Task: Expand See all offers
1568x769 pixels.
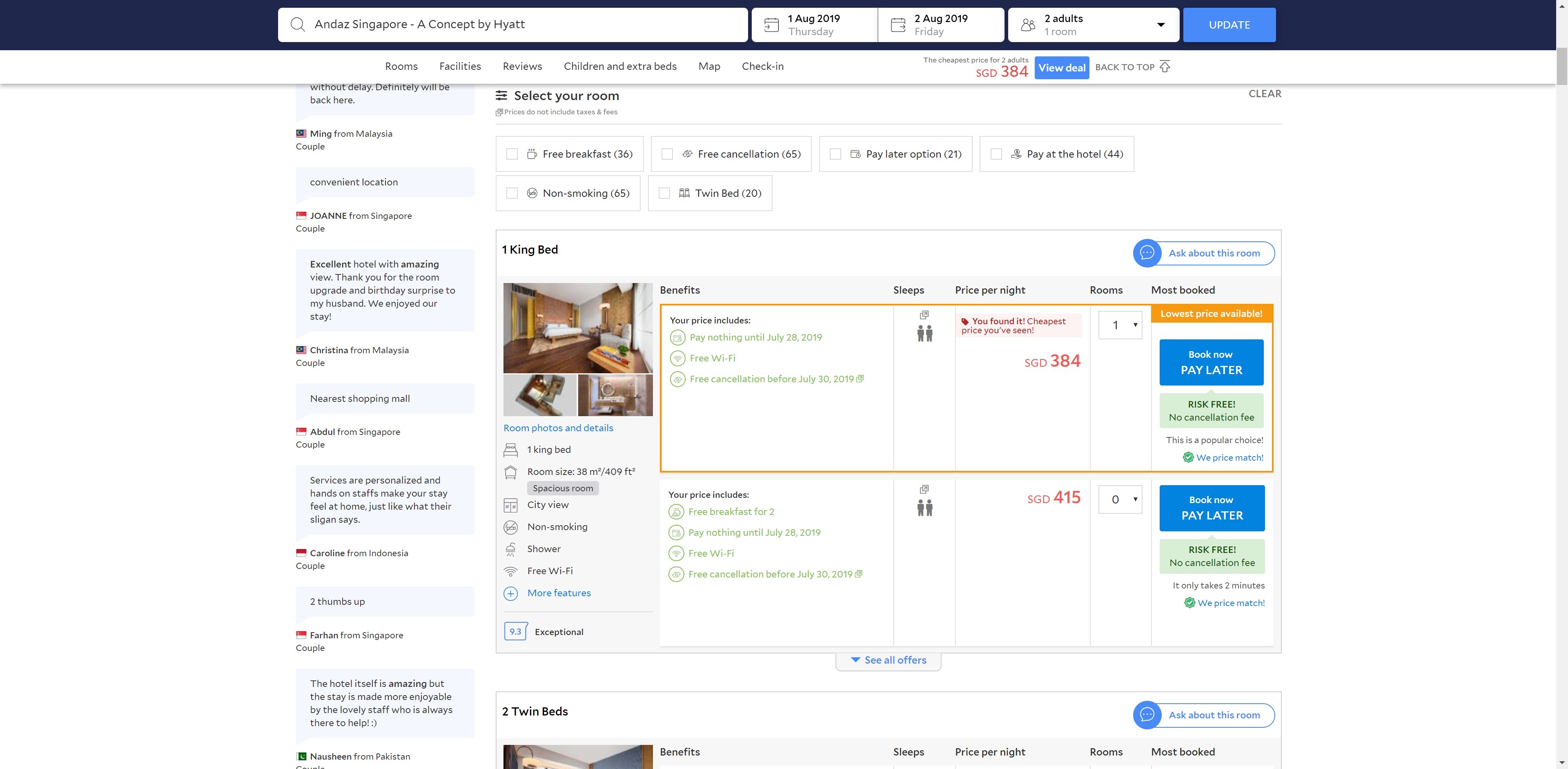Action: point(888,661)
